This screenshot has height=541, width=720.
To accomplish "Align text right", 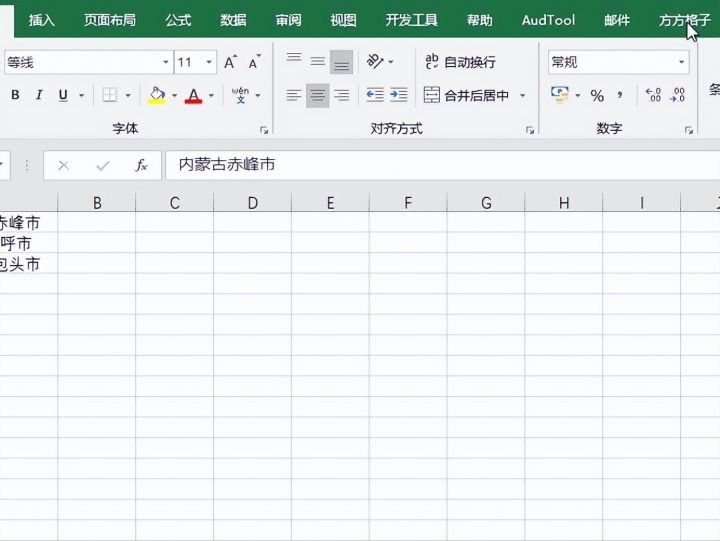I will pyautogui.click(x=341, y=95).
